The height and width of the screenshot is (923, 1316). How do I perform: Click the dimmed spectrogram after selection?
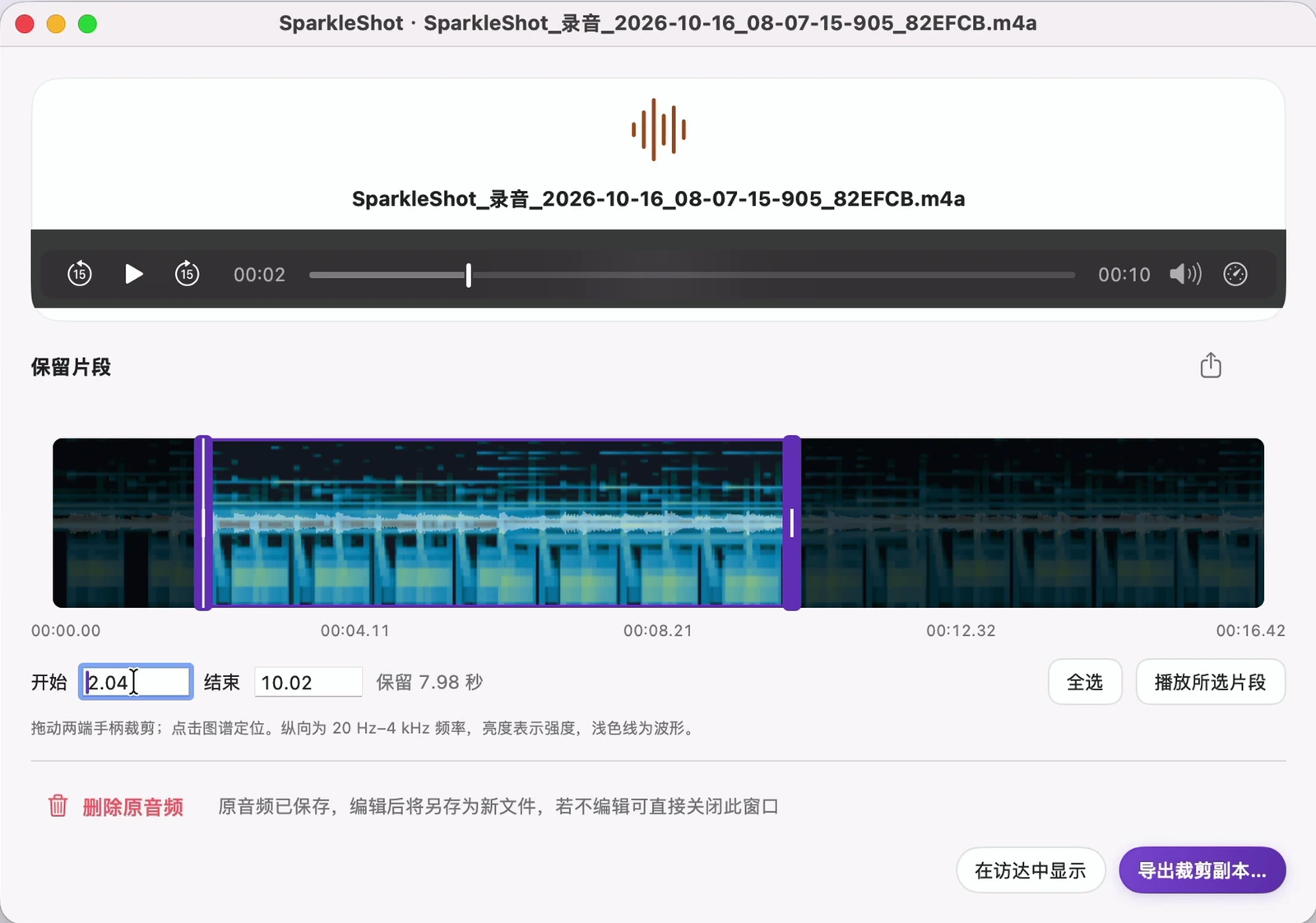coord(1032,523)
